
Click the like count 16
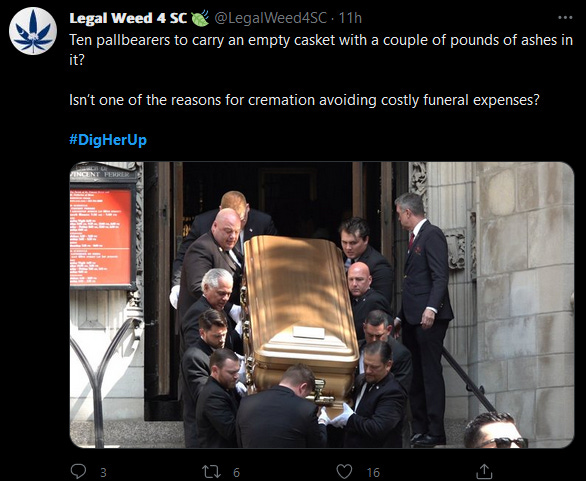(x=373, y=472)
